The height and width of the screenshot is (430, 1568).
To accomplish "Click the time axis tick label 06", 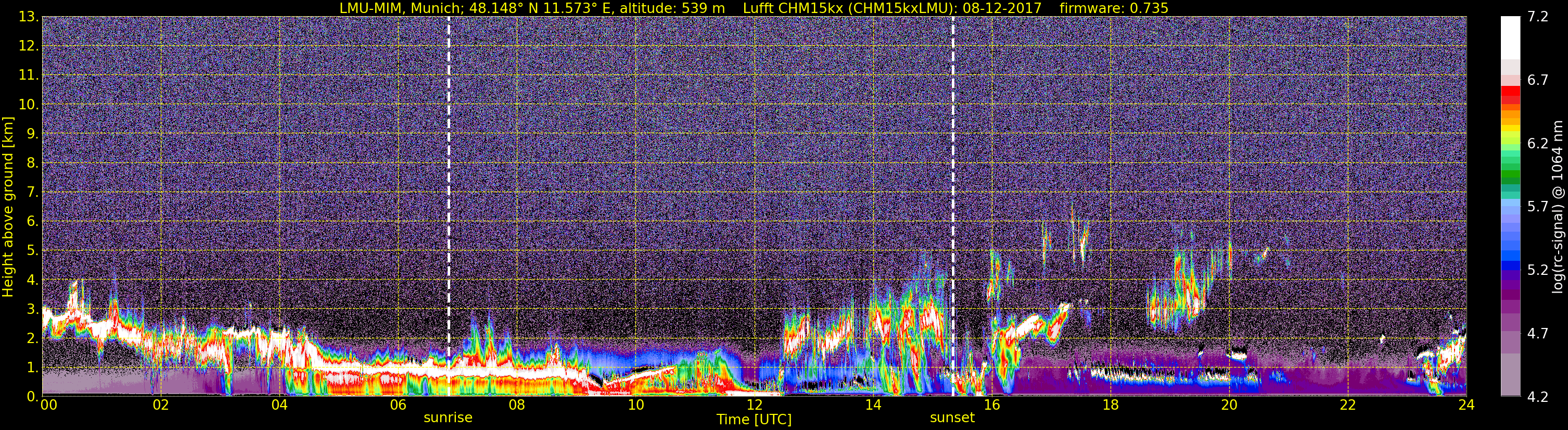I will click(398, 406).
